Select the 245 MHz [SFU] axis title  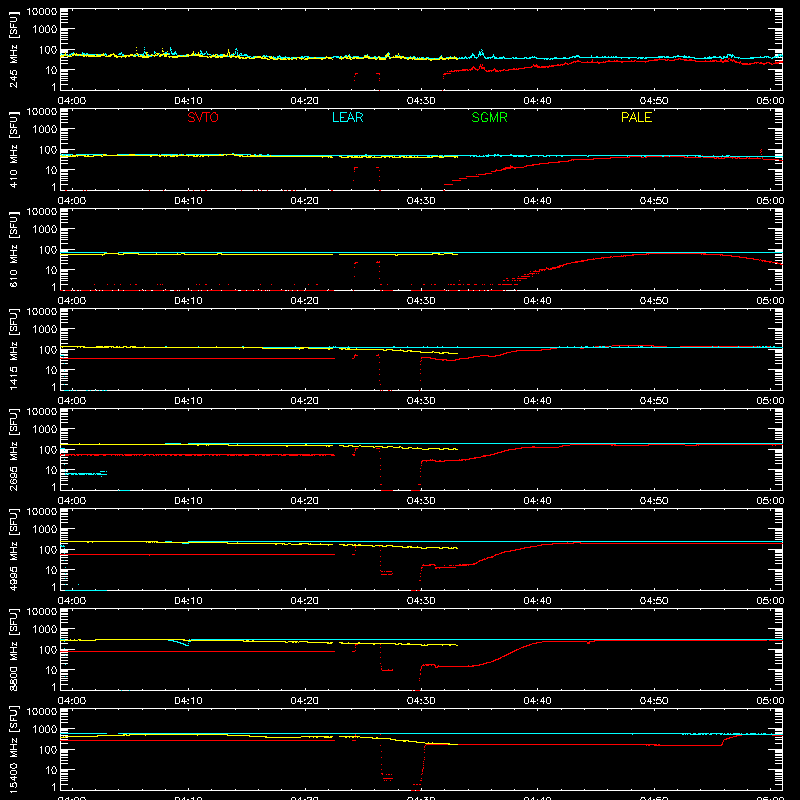[x=14, y=51]
